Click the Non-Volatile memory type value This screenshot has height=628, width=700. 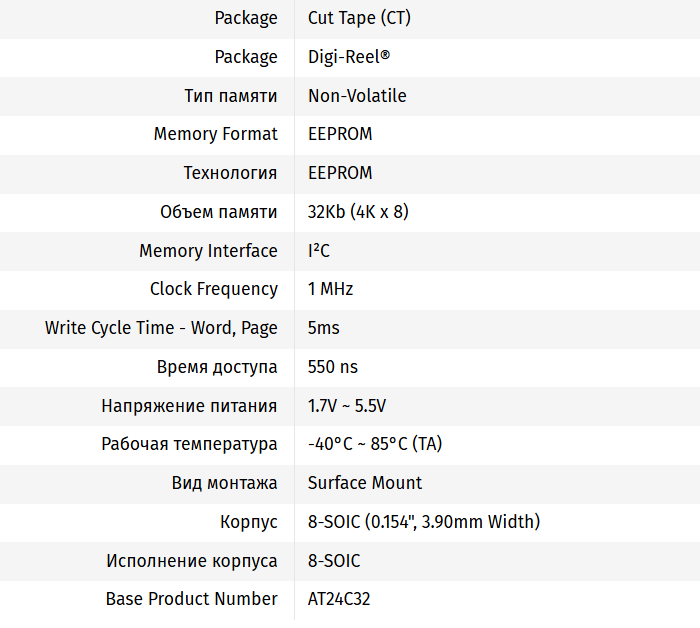tap(357, 96)
